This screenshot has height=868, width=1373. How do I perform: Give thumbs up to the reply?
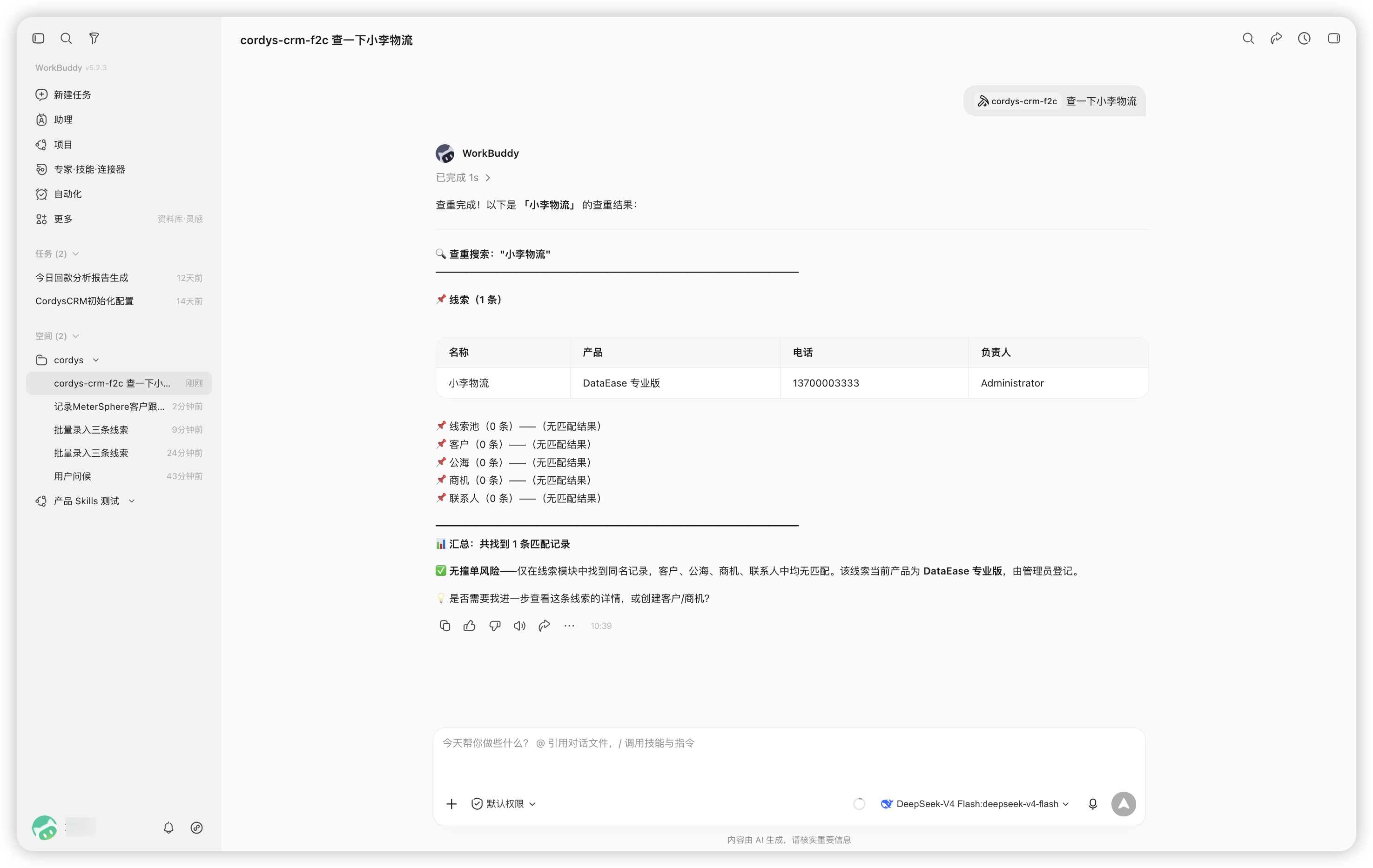click(469, 626)
